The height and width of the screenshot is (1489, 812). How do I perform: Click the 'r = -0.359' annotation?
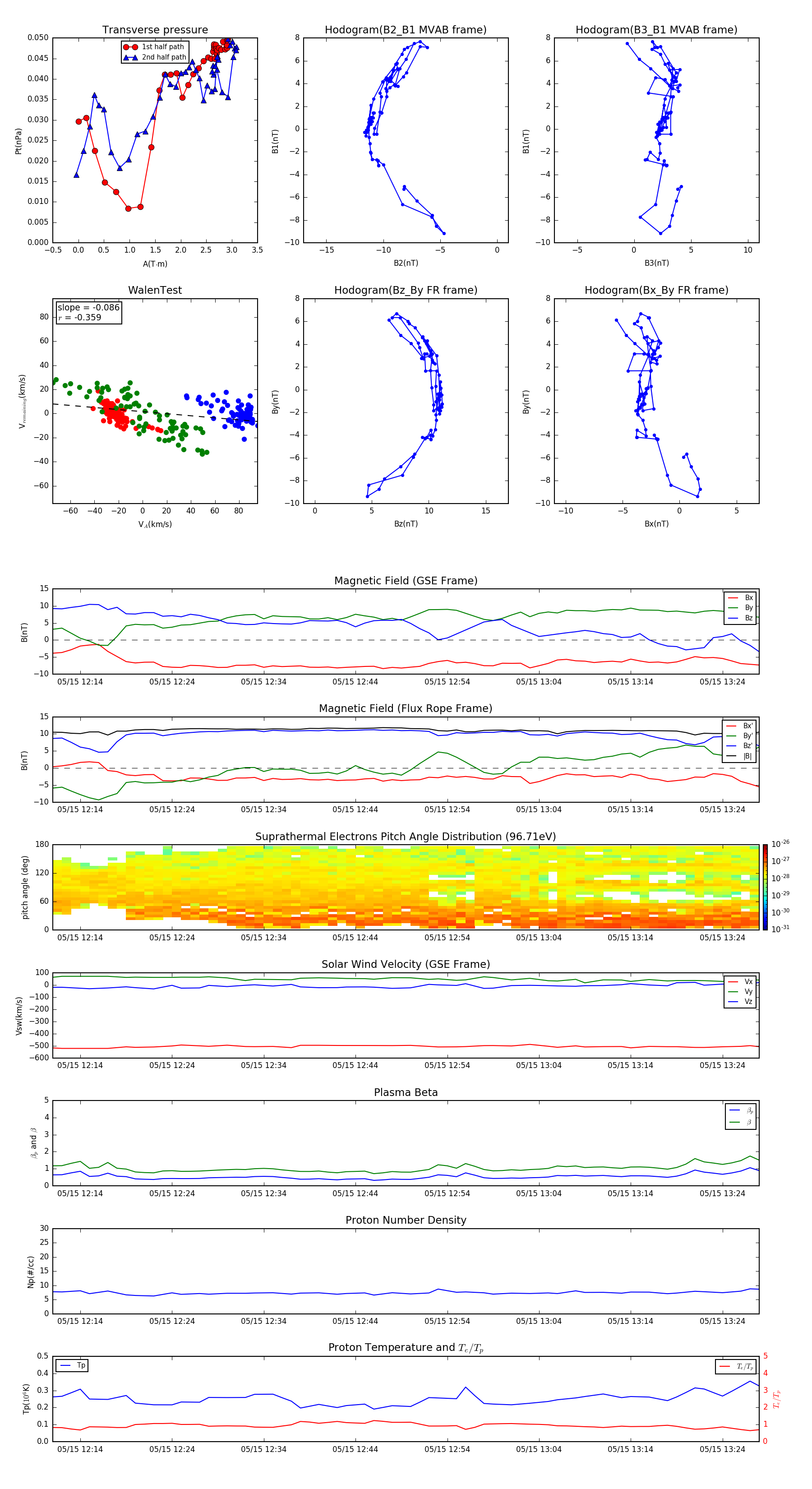(80, 318)
